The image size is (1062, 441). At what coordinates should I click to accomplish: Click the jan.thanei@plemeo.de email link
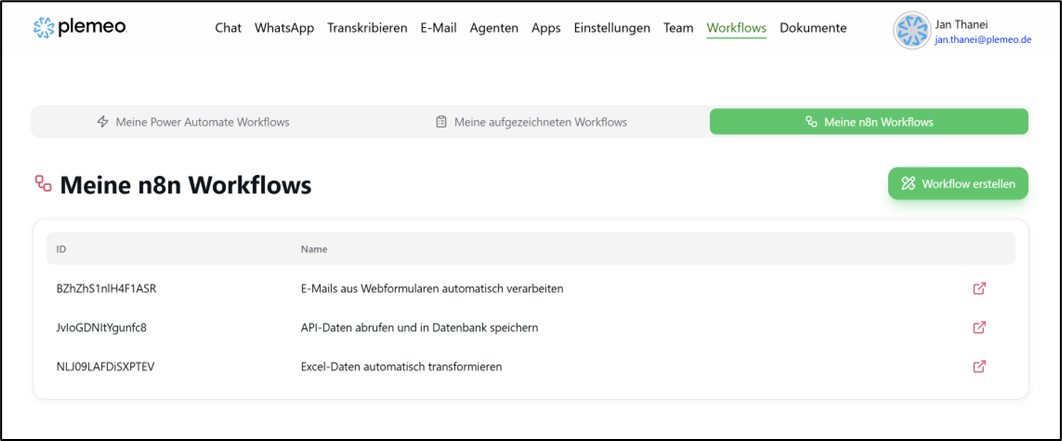coord(994,38)
